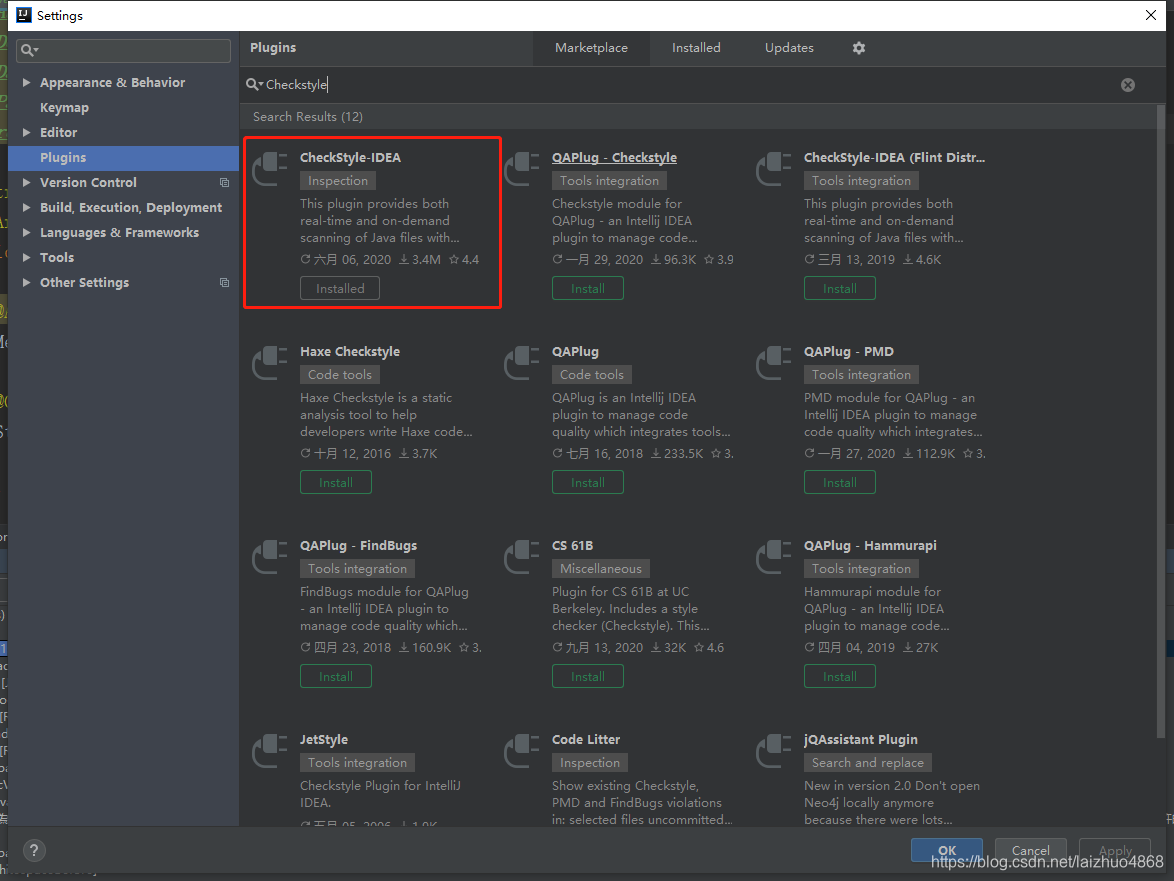Open the plugins gear settings menu

pos(859,48)
